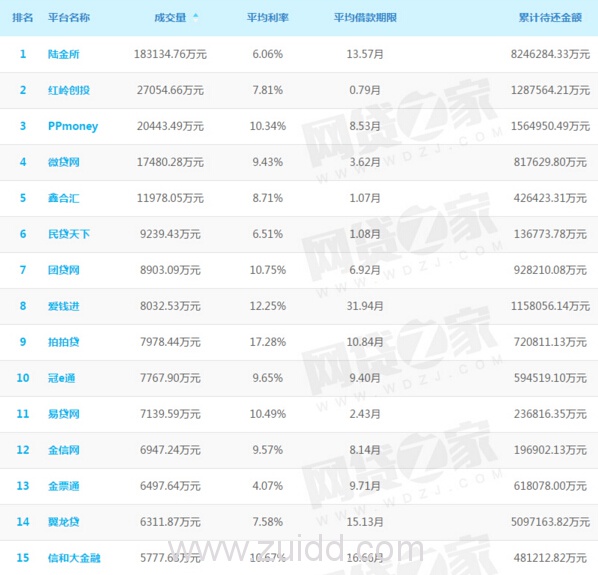Sort by the 成交量 column header

(170, 18)
